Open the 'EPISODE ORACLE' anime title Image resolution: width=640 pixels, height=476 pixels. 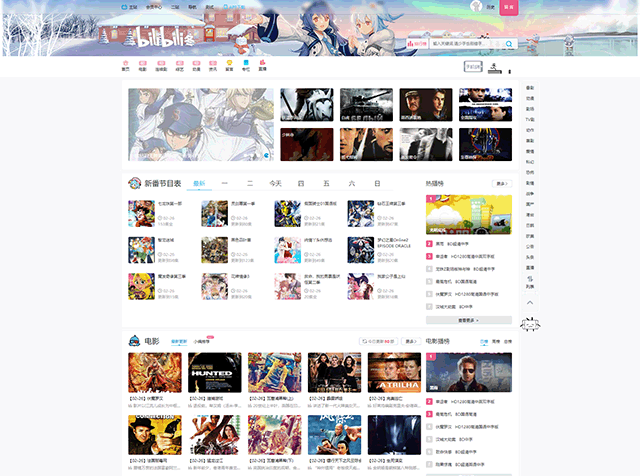click(x=393, y=243)
